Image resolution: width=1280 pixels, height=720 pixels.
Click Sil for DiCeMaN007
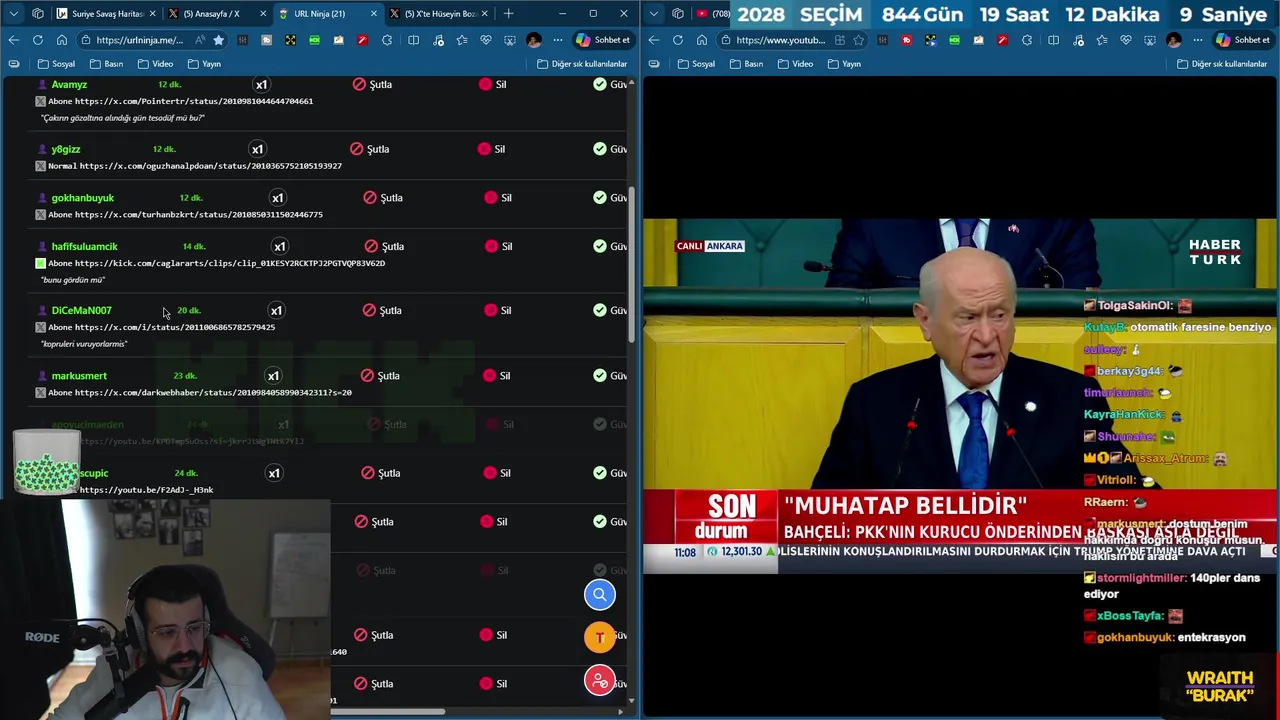[x=498, y=310]
